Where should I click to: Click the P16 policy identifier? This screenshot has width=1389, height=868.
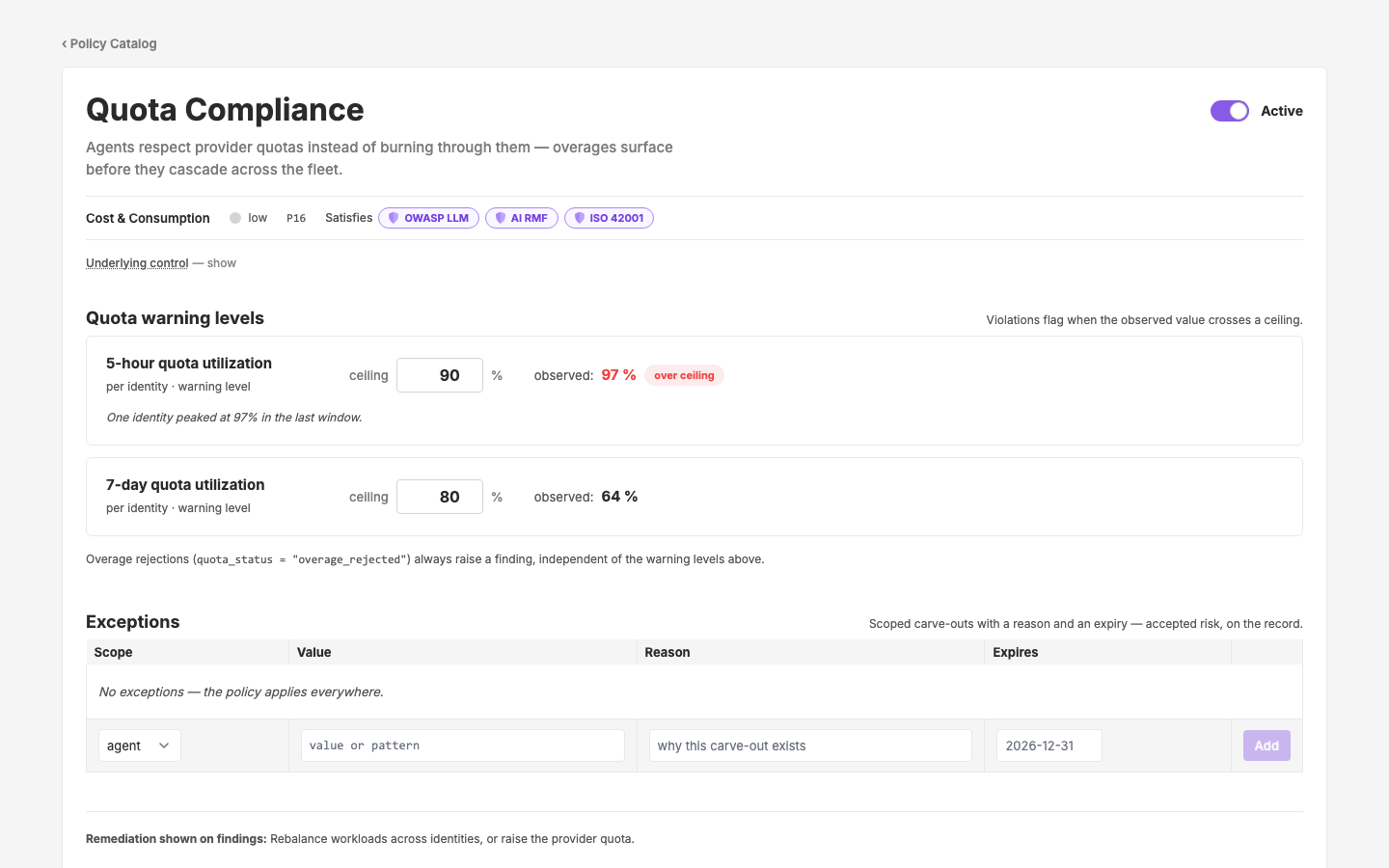click(x=296, y=218)
